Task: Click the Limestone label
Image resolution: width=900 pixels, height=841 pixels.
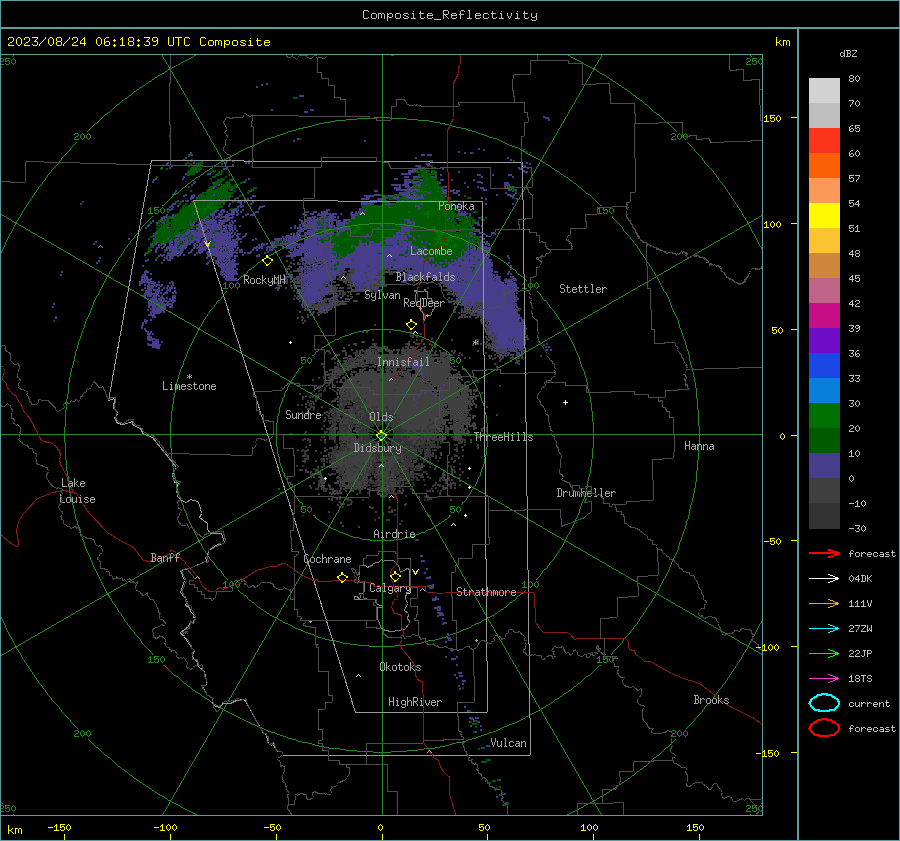Action: pos(189,386)
